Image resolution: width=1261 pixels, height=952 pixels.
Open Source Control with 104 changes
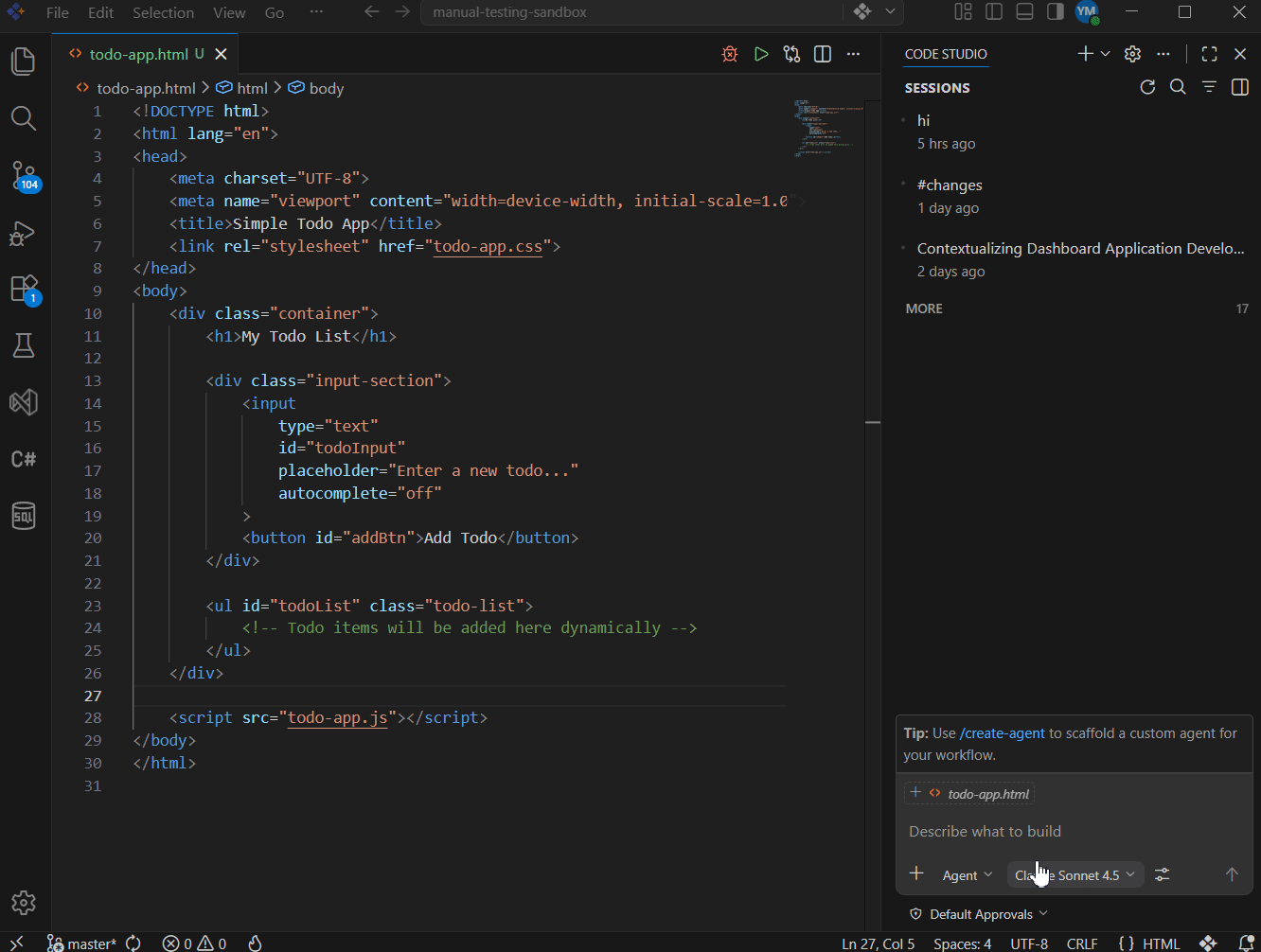click(24, 176)
